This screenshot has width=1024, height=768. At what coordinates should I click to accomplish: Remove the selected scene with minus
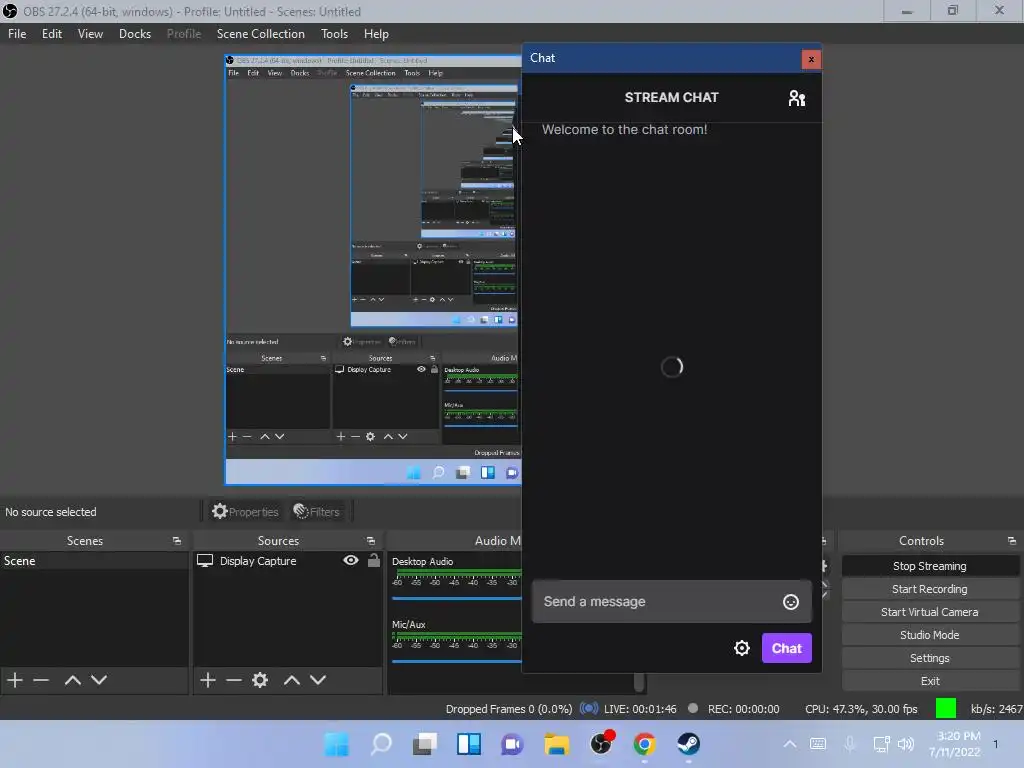(x=41, y=680)
